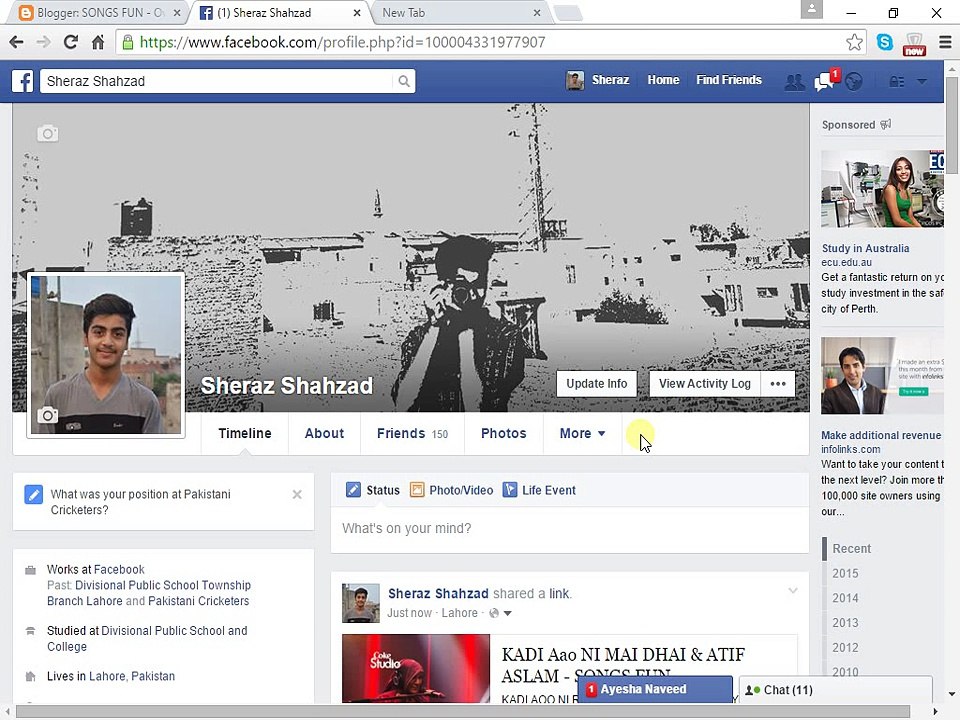Click Status pencil icon in composer

[353, 490]
